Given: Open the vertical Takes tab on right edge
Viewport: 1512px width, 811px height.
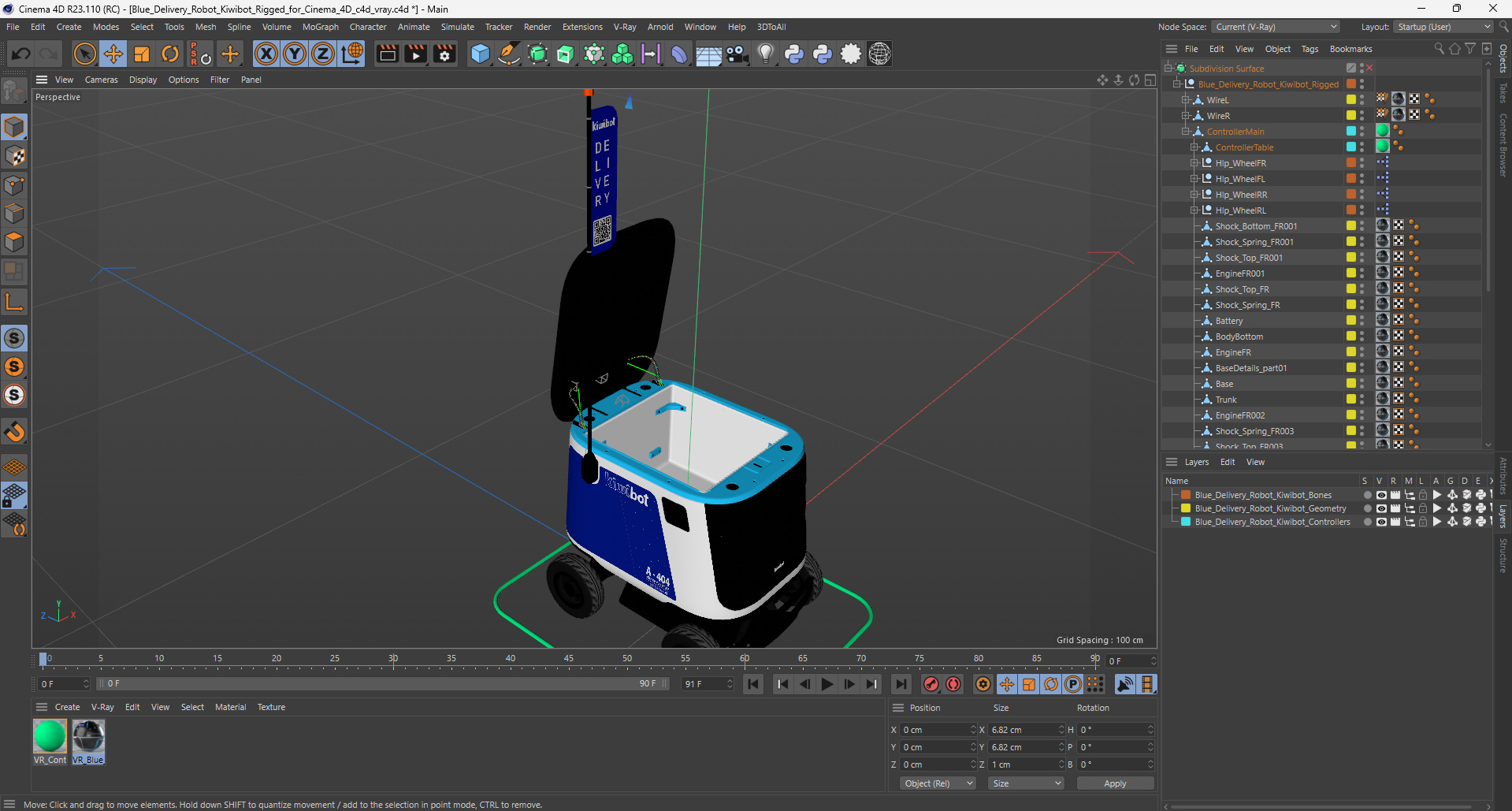Looking at the screenshot, I should coord(1503,92).
